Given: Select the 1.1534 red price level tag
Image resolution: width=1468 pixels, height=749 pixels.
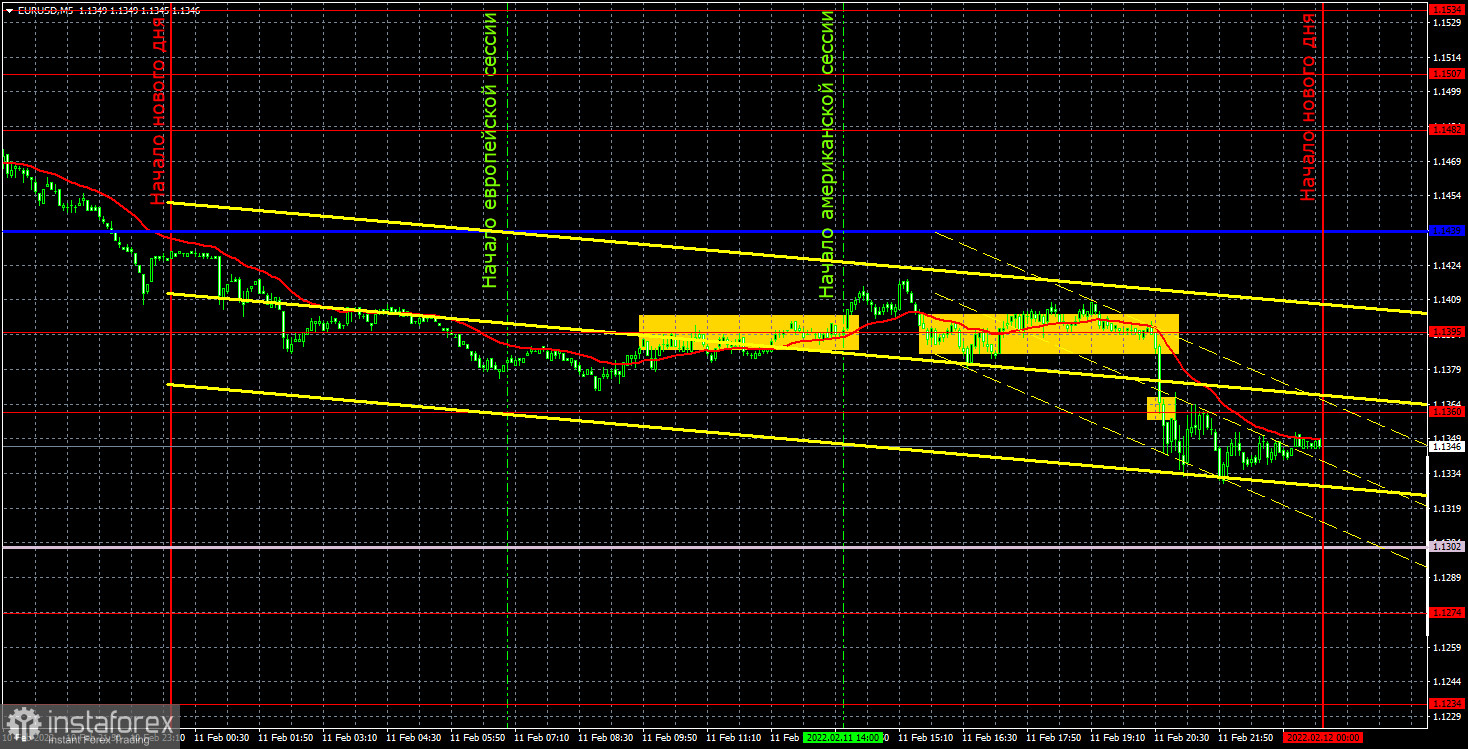Looking at the screenshot, I should [1447, 9].
